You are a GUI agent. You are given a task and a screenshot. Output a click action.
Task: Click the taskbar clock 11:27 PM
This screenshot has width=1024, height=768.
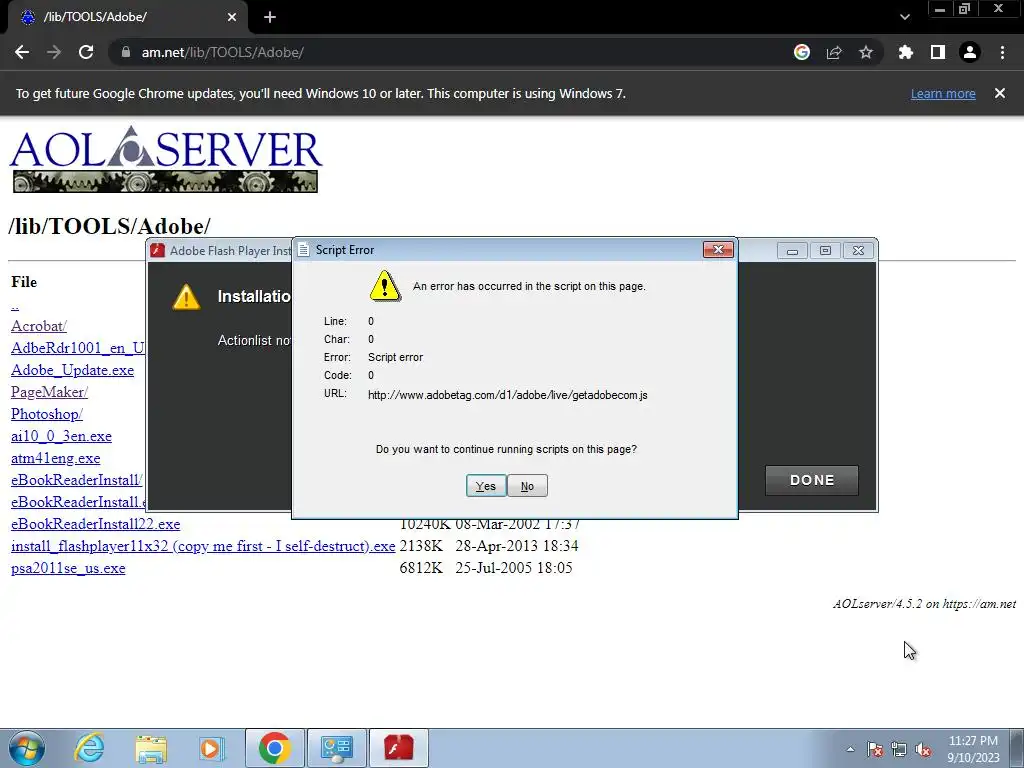tap(973, 741)
